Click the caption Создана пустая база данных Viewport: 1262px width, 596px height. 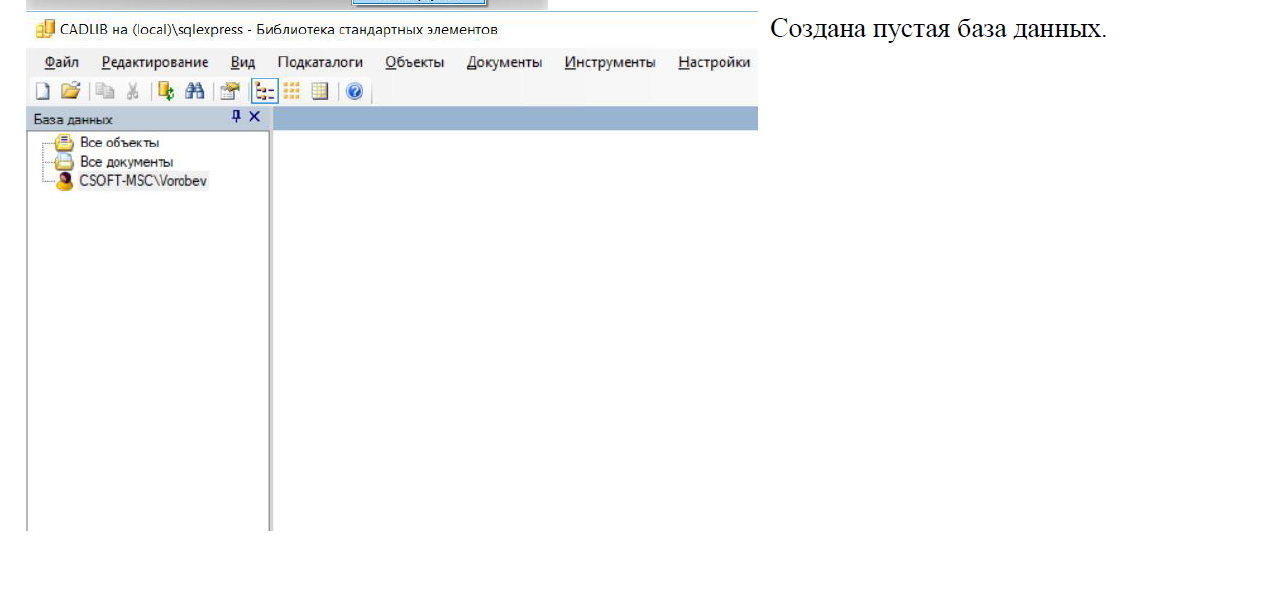(938, 28)
